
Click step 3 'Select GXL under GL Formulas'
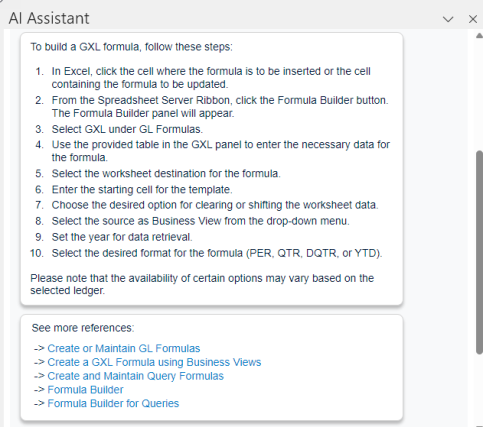coord(127,129)
